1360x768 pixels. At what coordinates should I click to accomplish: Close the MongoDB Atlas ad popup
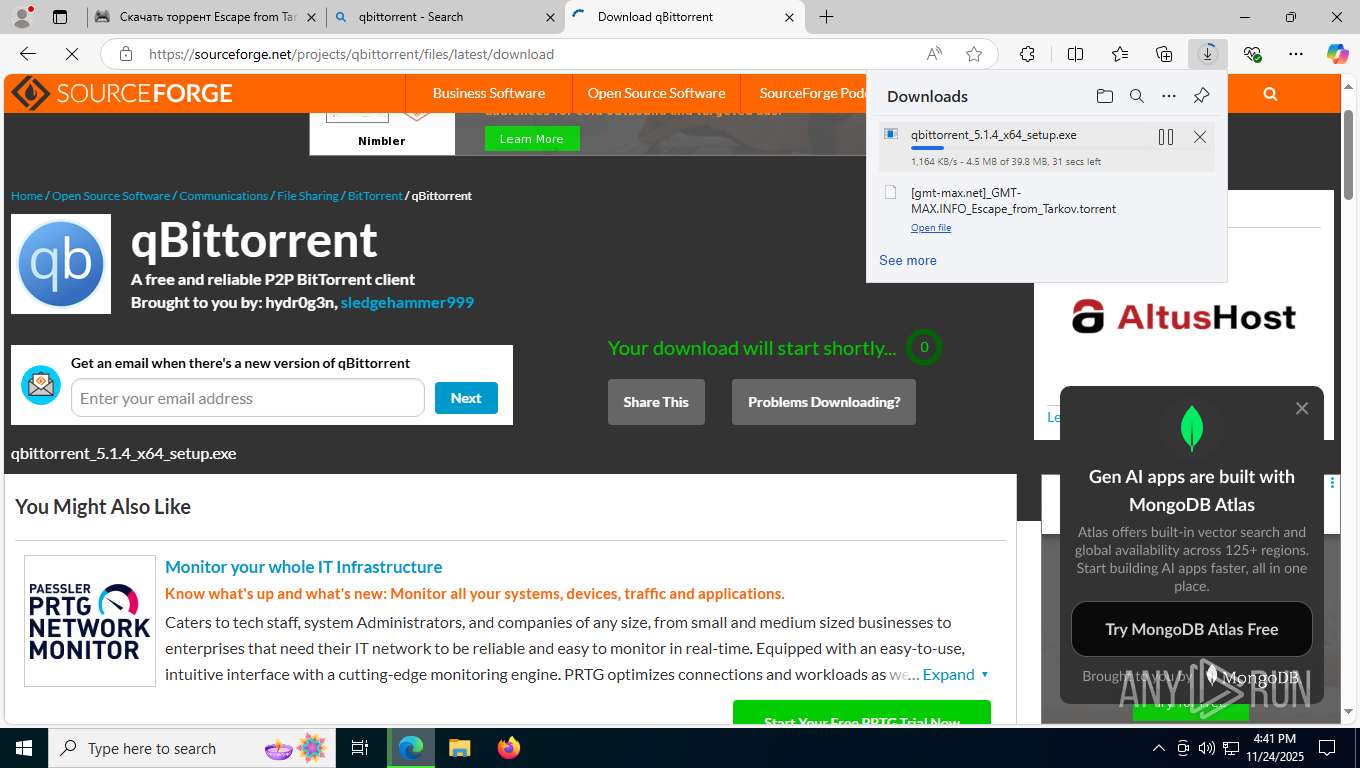pos(1302,408)
